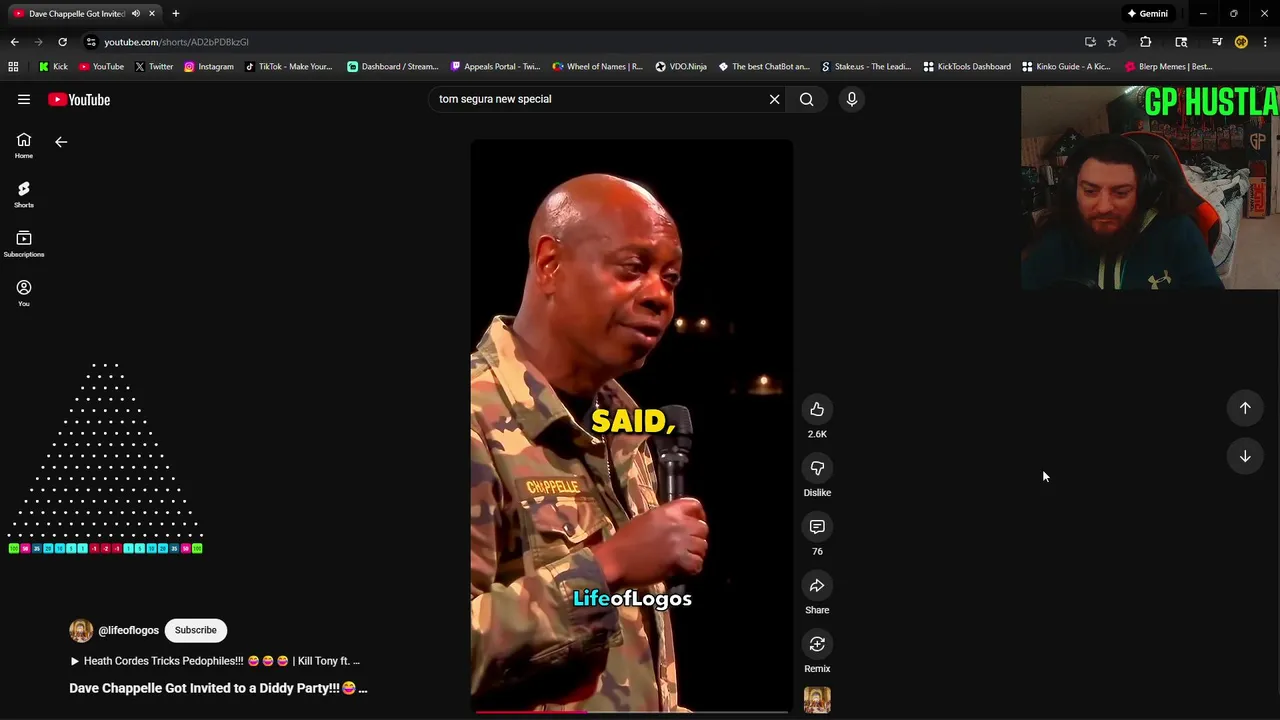The height and width of the screenshot is (720, 1280).
Task: Mute the tab via speaker icon
Action: pos(136,14)
